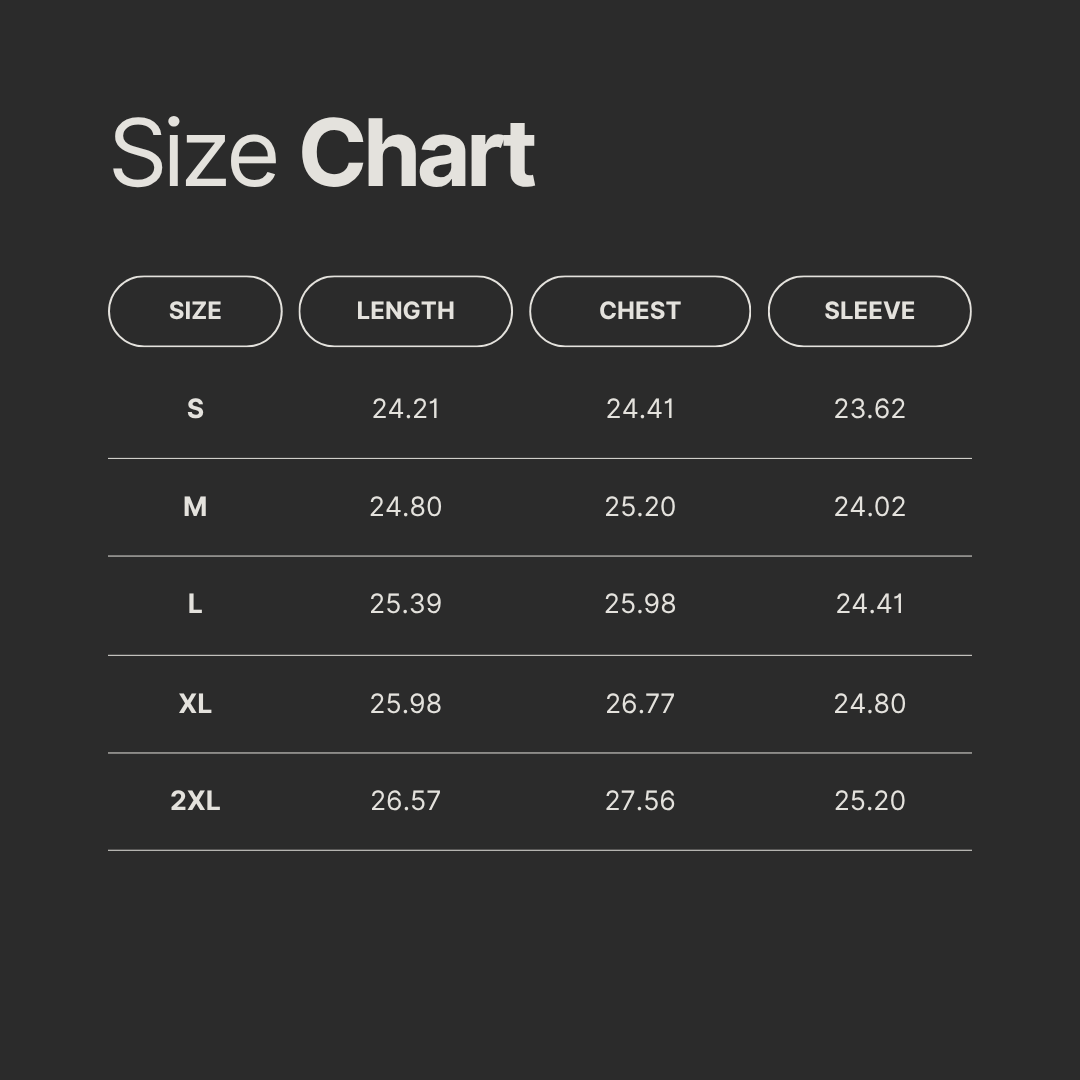
Task: Select the SLEEVE column header pill
Action: coord(869,311)
